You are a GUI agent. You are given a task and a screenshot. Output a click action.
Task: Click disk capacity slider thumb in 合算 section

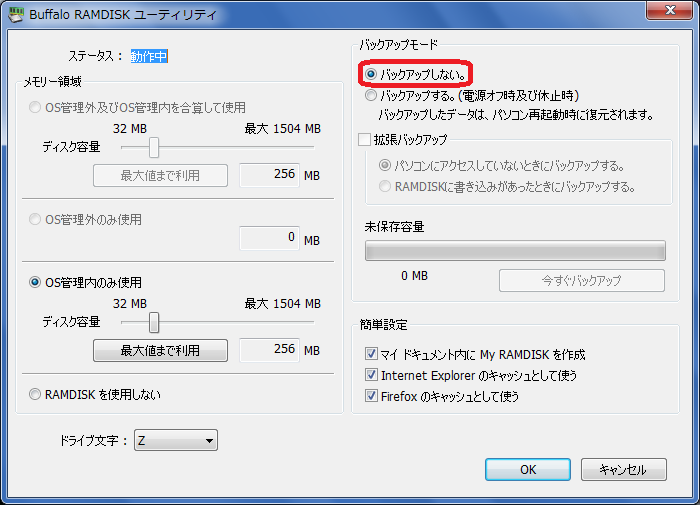tap(154, 147)
